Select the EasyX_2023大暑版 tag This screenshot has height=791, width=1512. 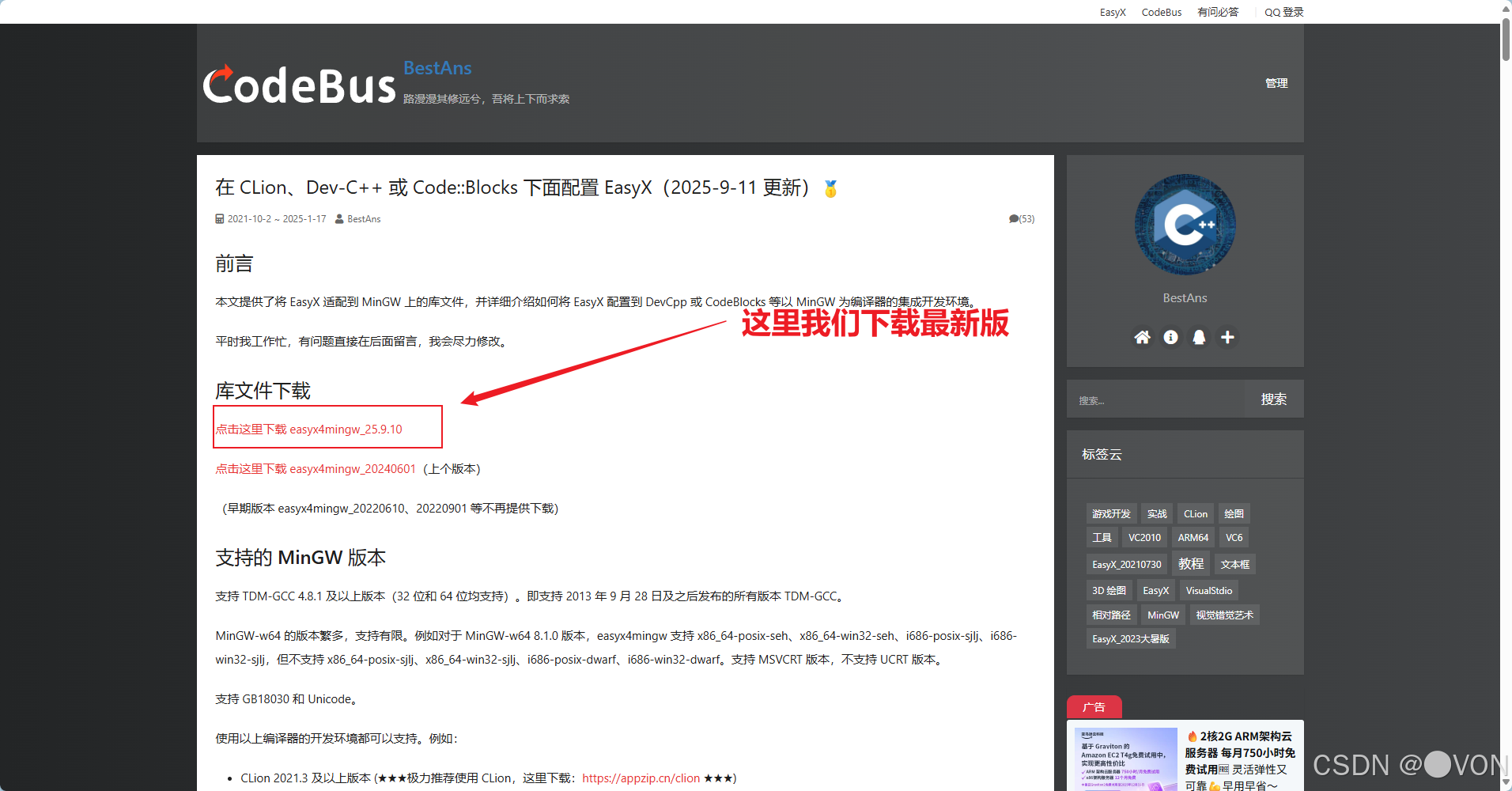coord(1131,639)
